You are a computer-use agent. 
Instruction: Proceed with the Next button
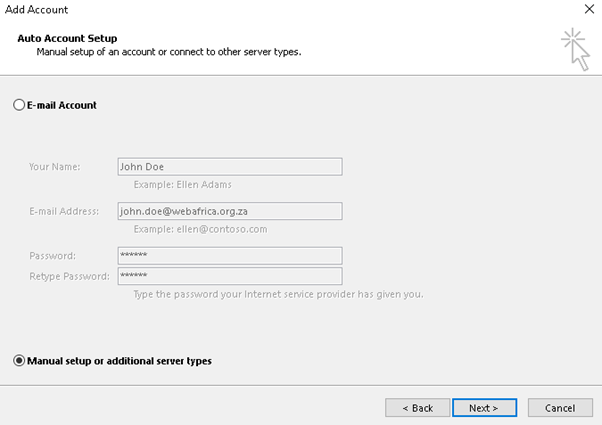(484, 408)
